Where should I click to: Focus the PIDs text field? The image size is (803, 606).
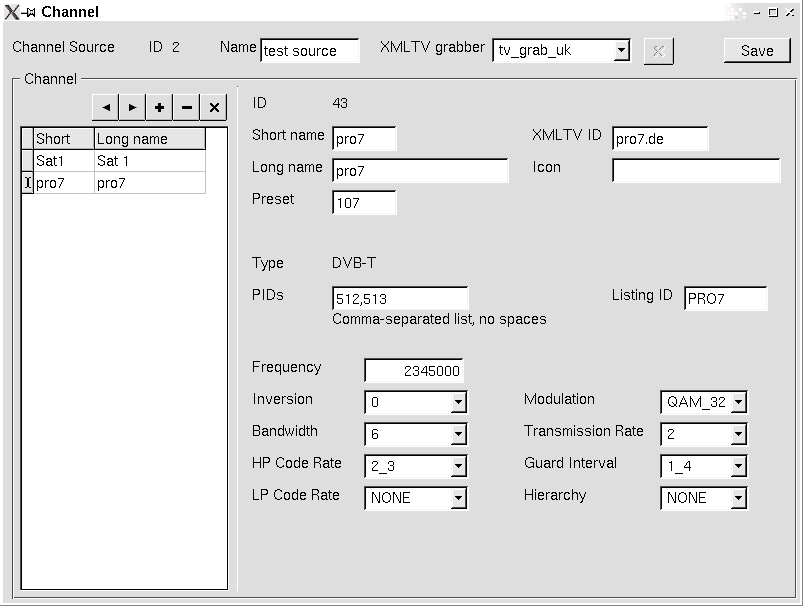[x=400, y=298]
